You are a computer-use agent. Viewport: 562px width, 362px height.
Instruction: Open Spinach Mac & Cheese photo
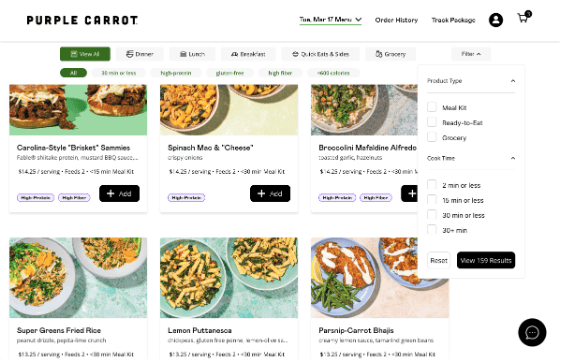229,110
